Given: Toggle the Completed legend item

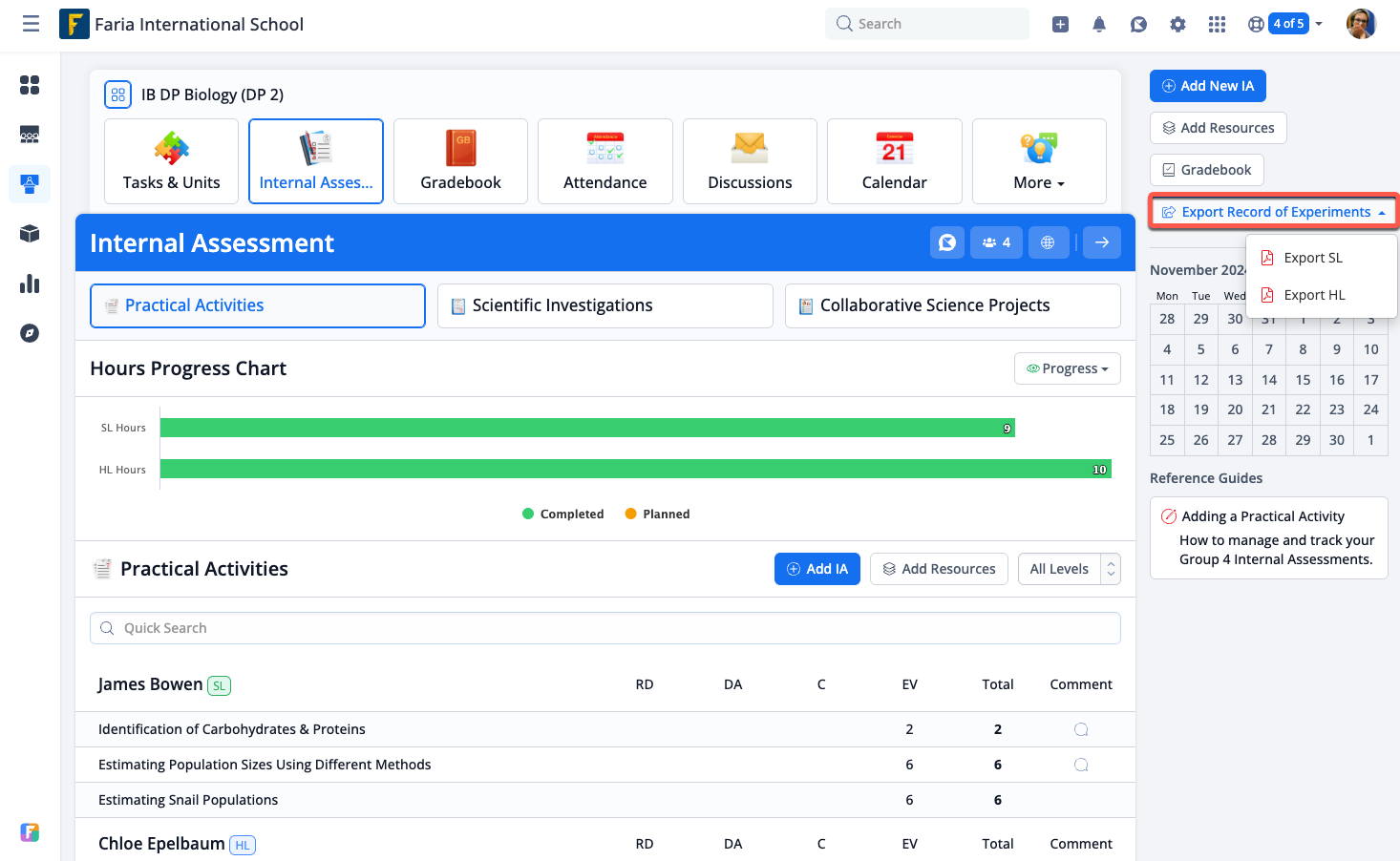Looking at the screenshot, I should click(562, 514).
